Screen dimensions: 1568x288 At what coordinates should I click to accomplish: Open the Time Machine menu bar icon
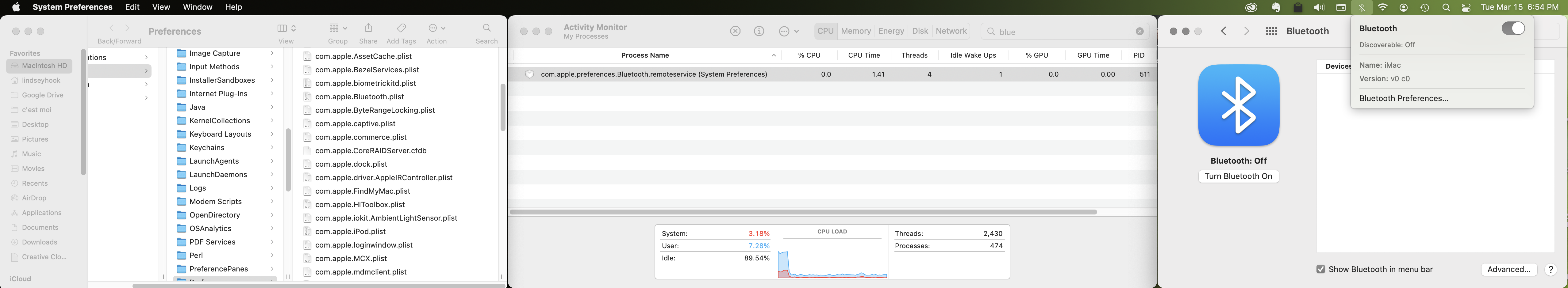[x=1424, y=7]
